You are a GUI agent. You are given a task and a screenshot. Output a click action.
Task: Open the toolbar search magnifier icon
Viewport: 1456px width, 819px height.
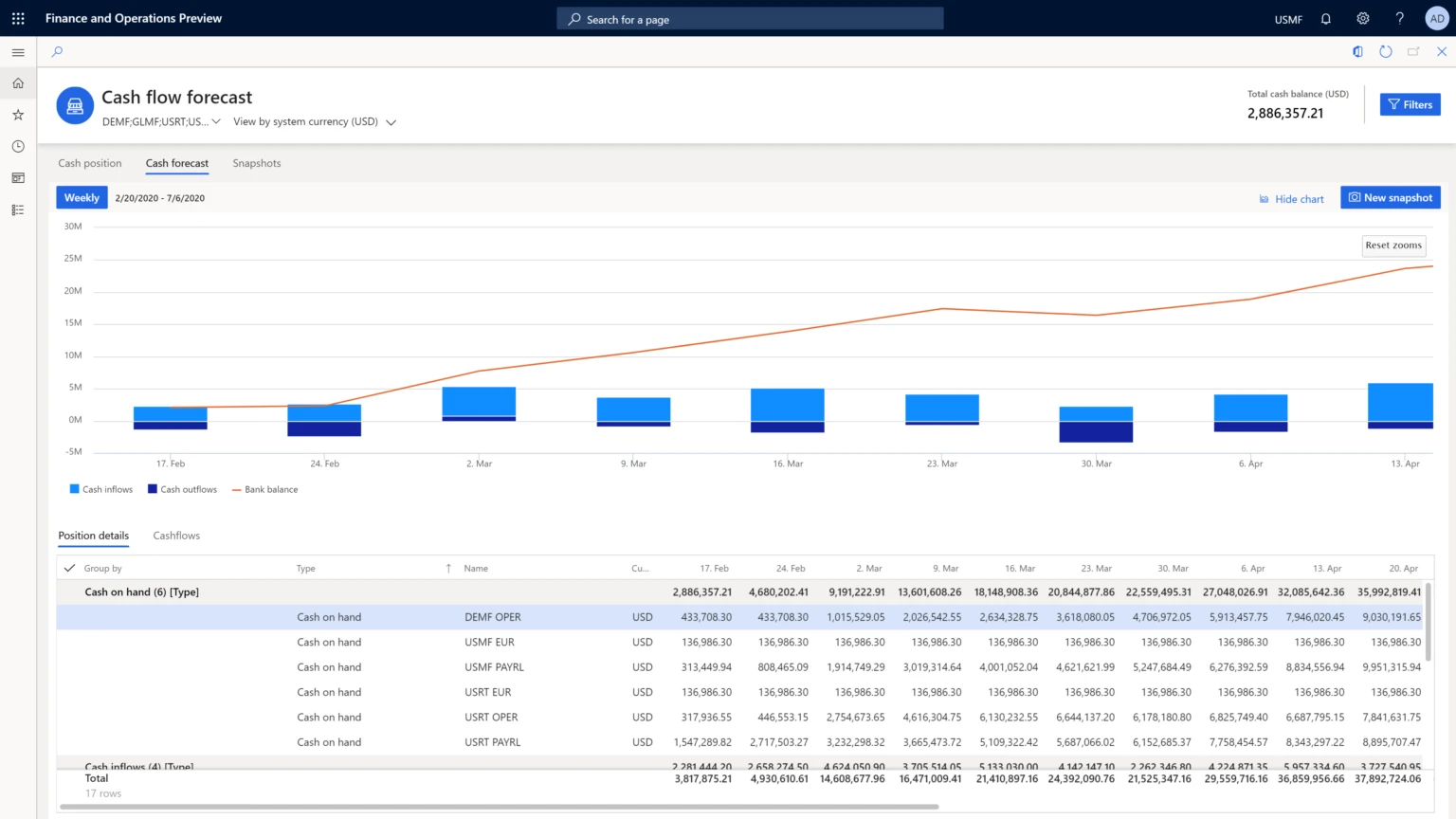[56, 52]
